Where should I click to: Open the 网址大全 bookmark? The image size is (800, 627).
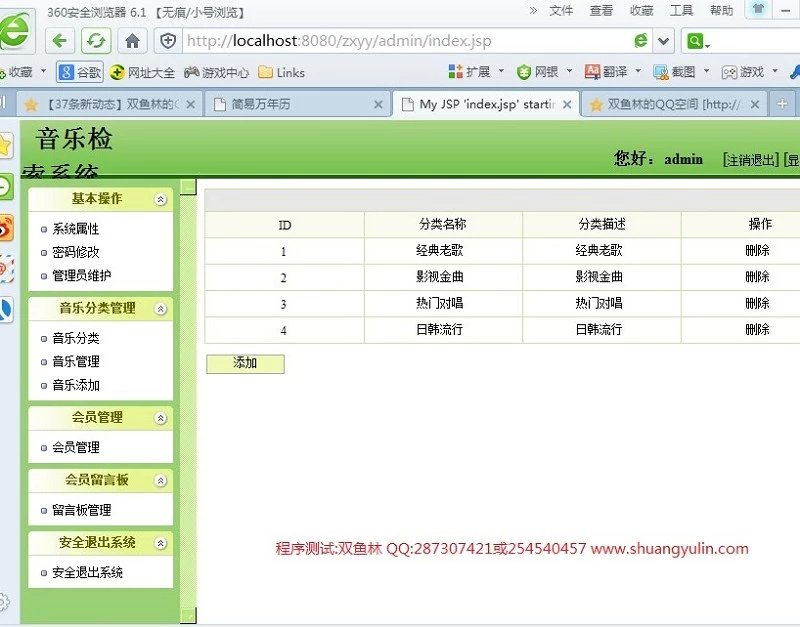pos(142,72)
